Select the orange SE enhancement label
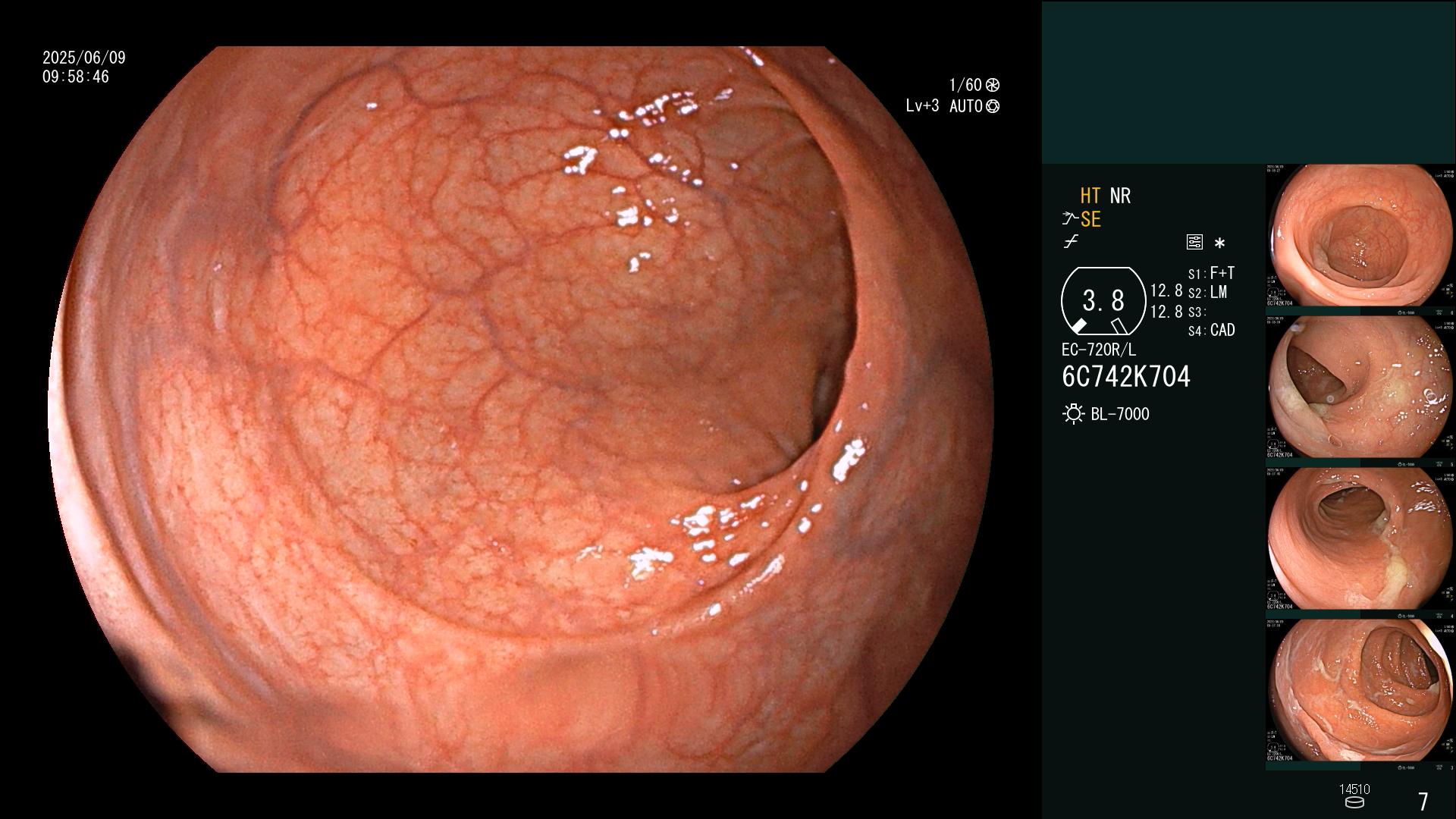Image resolution: width=1456 pixels, height=819 pixels. click(x=1090, y=220)
